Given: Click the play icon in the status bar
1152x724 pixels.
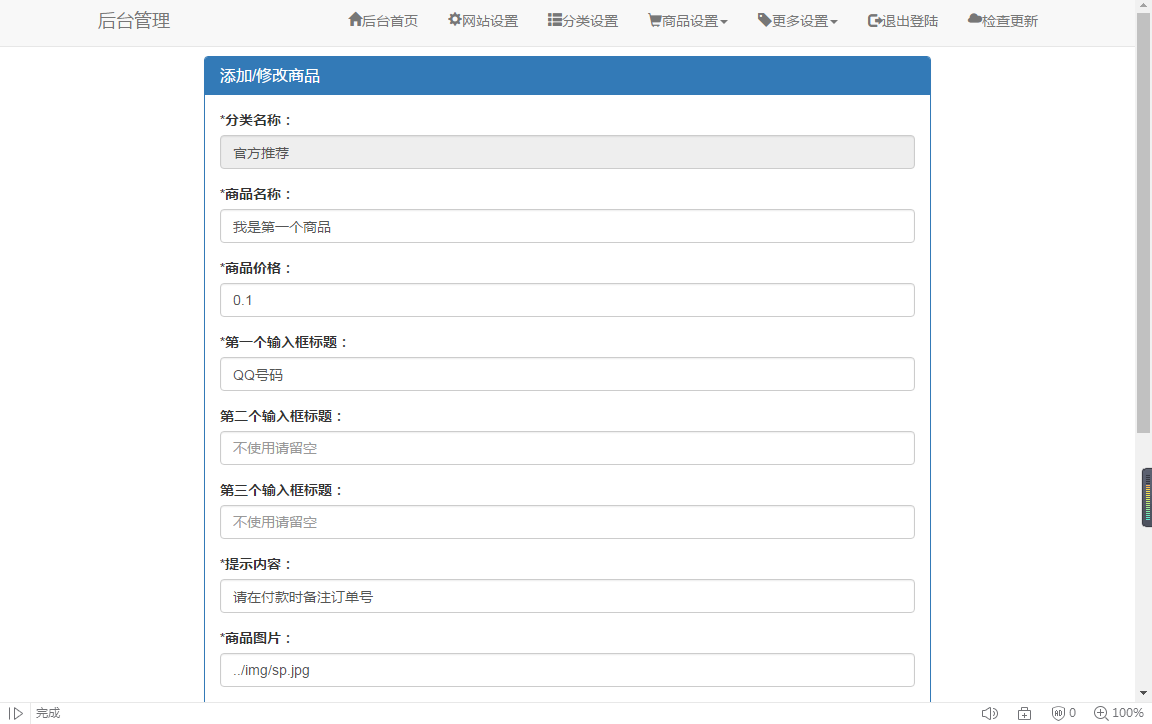Looking at the screenshot, I should [15, 713].
